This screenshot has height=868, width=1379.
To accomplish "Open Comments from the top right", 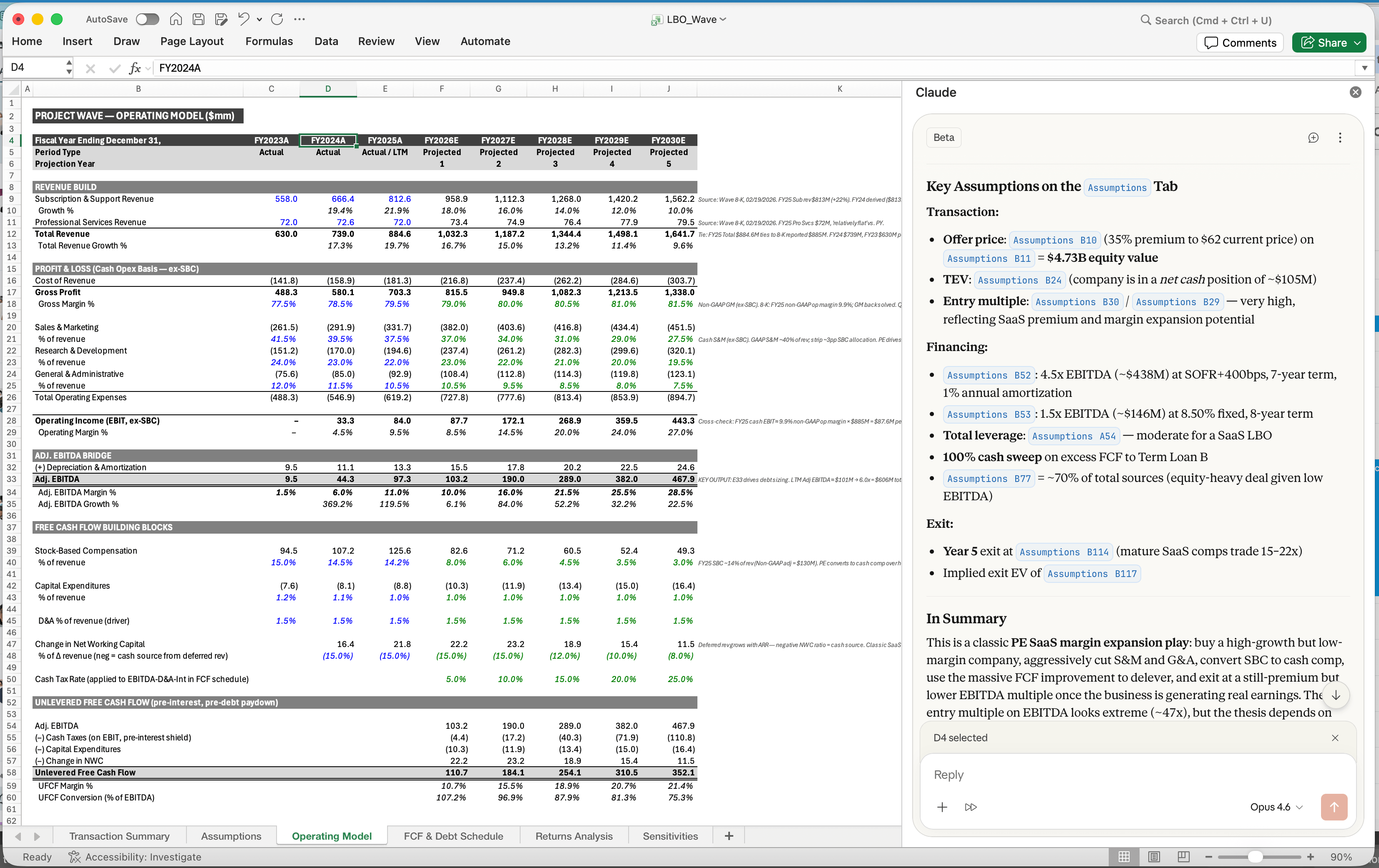I will click(x=1239, y=43).
